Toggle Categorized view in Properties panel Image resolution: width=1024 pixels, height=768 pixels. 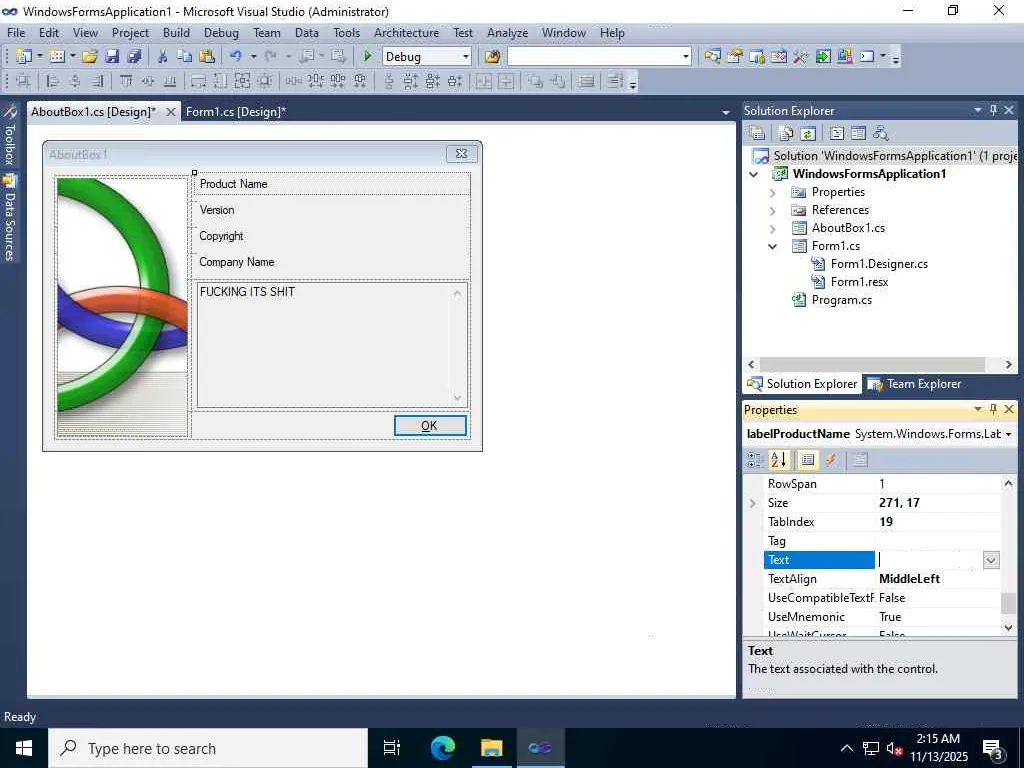756,460
